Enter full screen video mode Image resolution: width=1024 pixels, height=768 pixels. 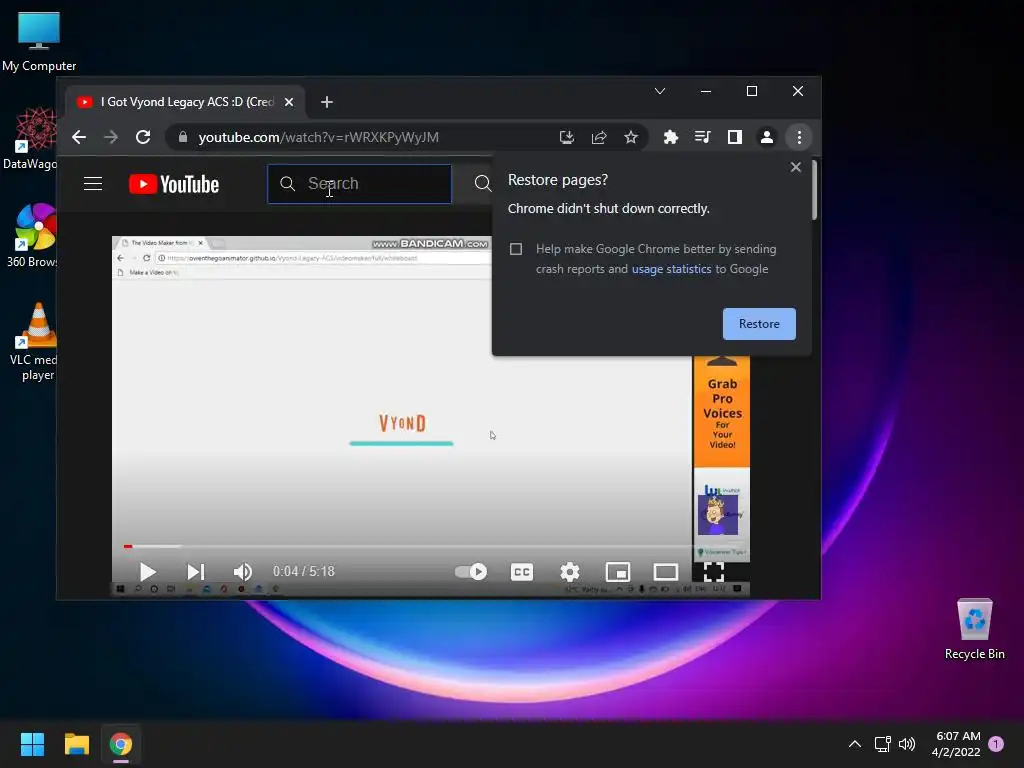714,572
